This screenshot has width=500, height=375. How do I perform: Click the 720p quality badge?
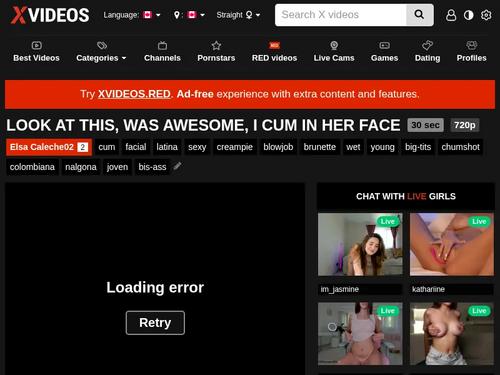[x=465, y=125]
